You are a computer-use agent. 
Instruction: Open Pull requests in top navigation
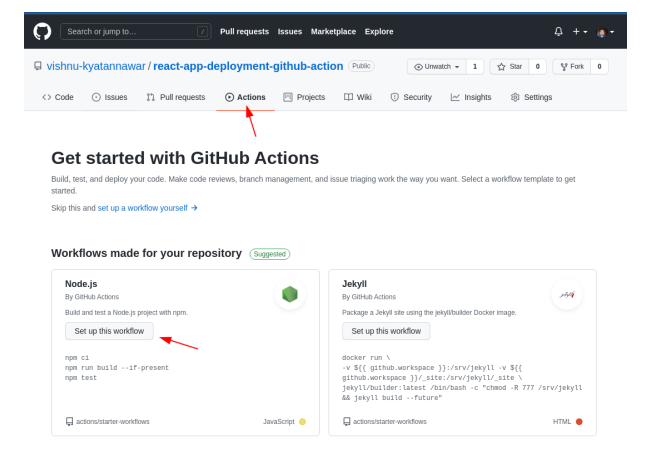(244, 31)
